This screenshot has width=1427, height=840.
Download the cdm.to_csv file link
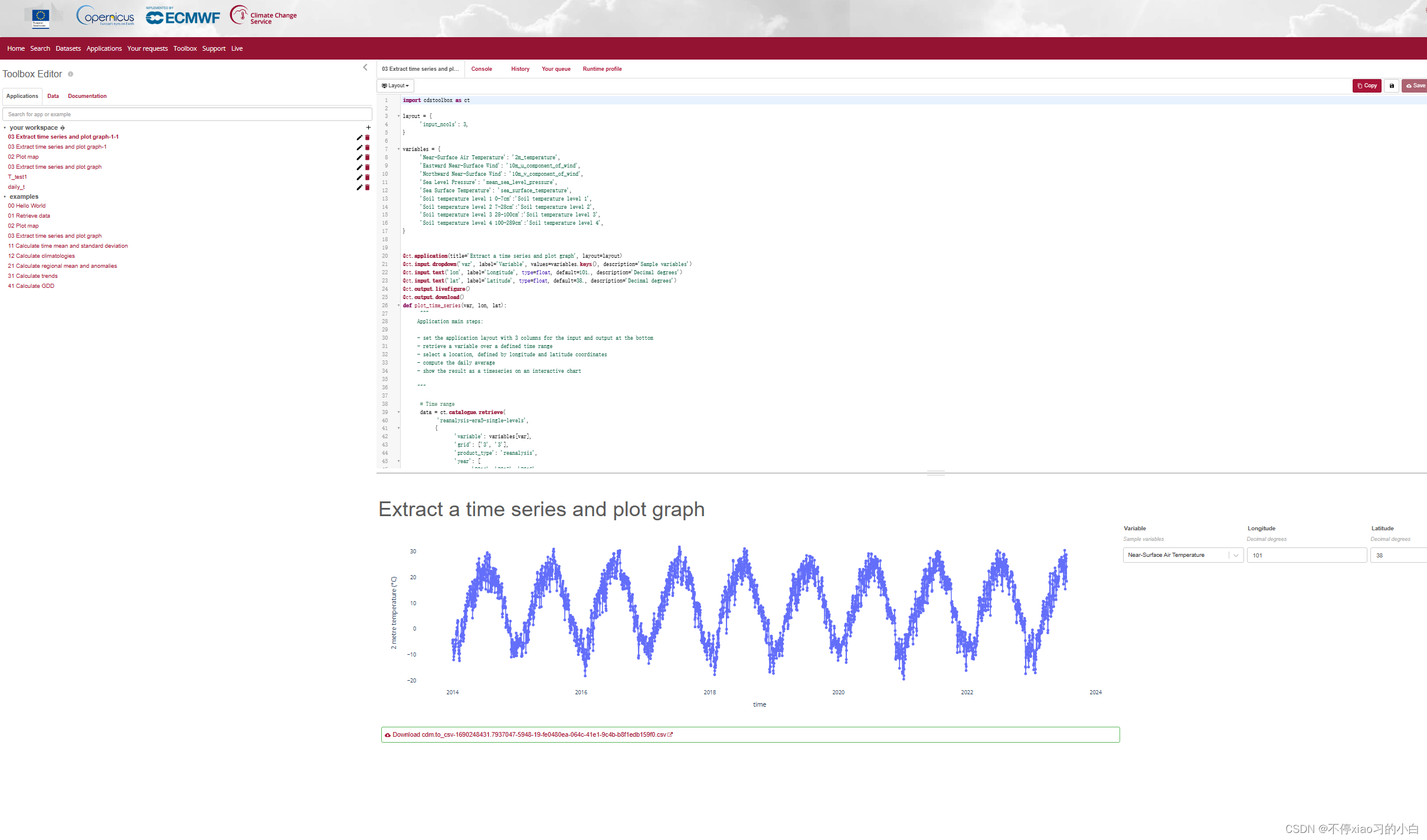[x=529, y=735]
